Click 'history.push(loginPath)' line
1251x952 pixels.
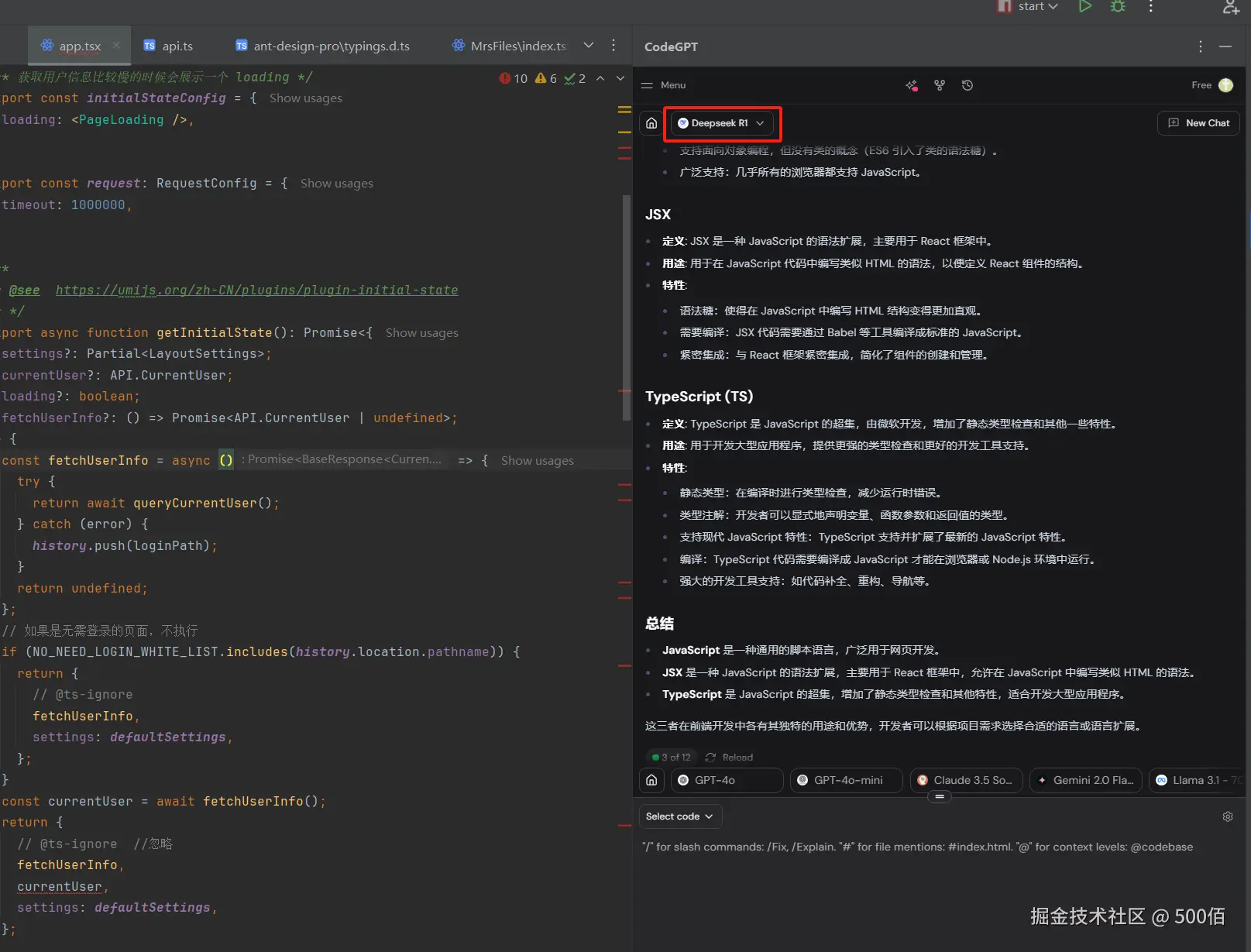[125, 546]
